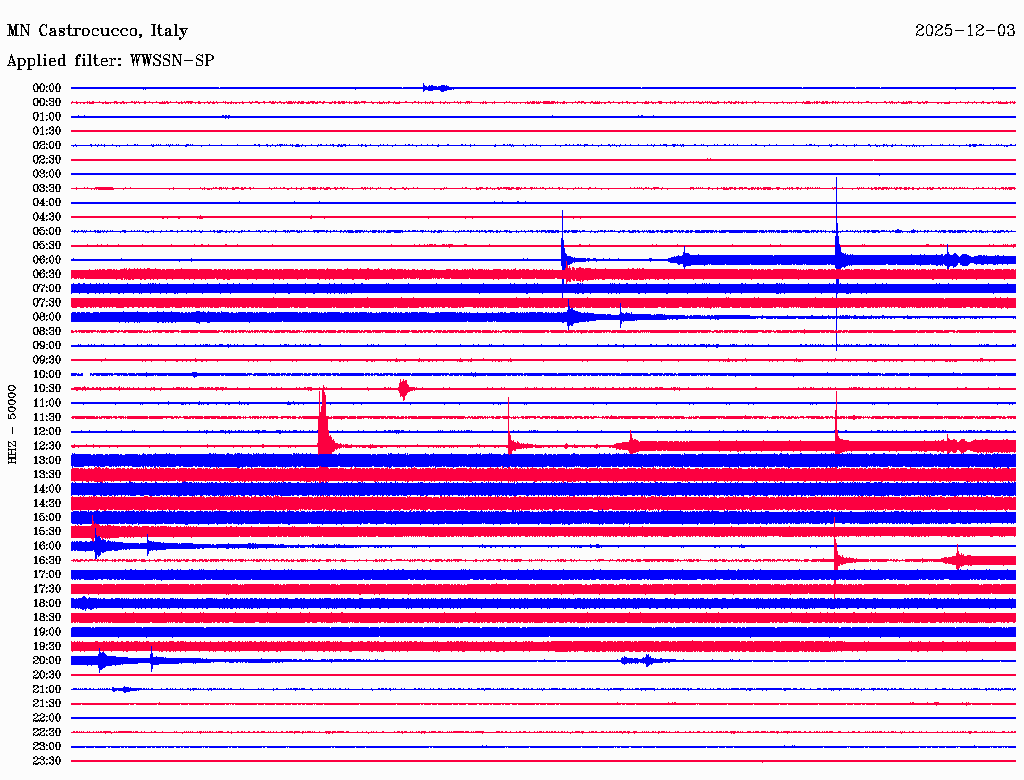Select the "Applied filter: WWSSN-SP" text
The height and width of the screenshot is (780, 1024).
[110, 61]
